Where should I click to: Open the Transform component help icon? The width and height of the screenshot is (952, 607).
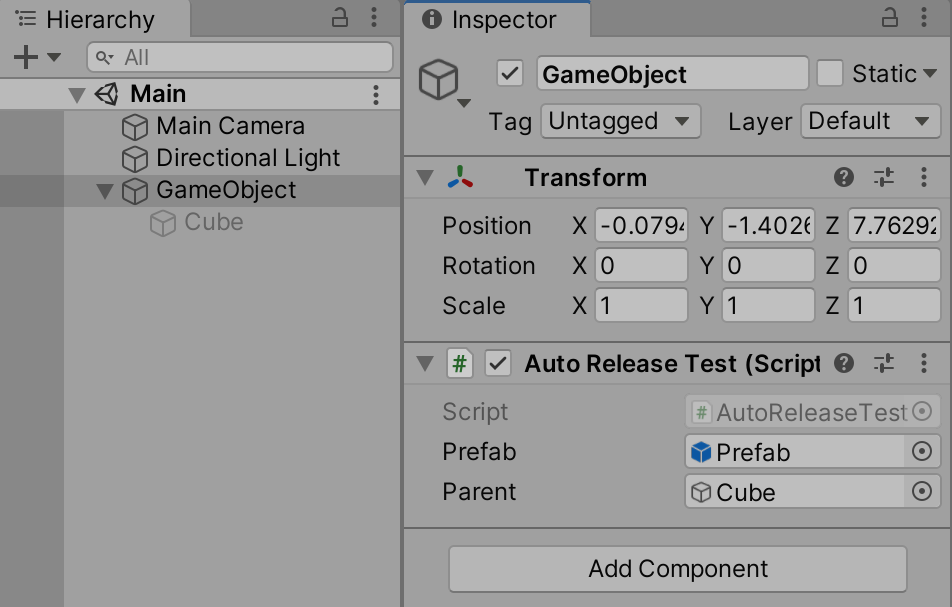coord(844,177)
